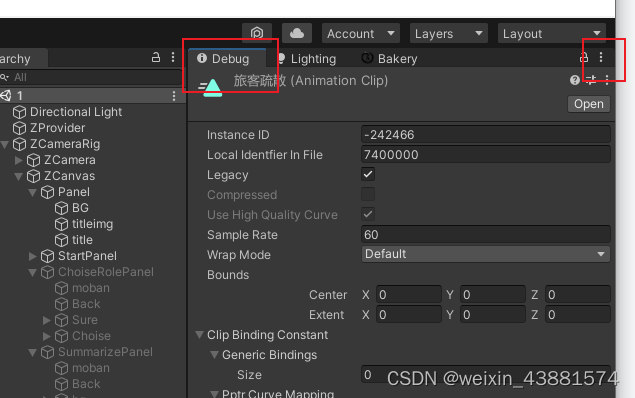The height and width of the screenshot is (398, 635).
Task: Select the title object
Action: click(x=82, y=240)
